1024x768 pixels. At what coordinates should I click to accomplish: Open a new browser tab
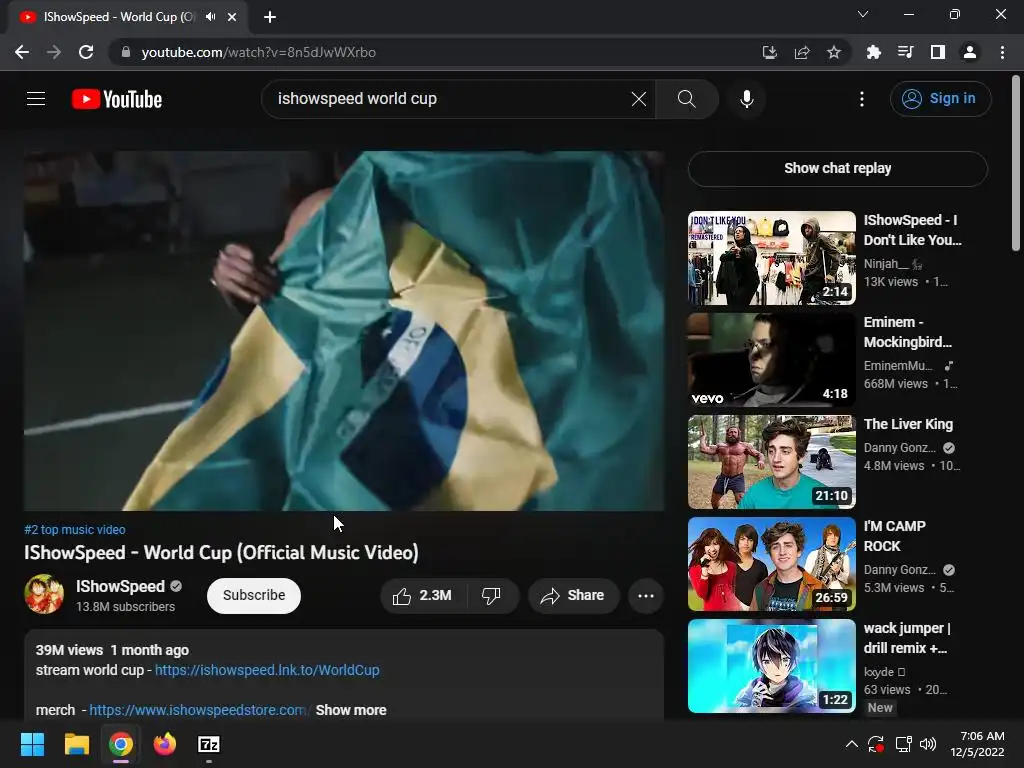point(270,17)
